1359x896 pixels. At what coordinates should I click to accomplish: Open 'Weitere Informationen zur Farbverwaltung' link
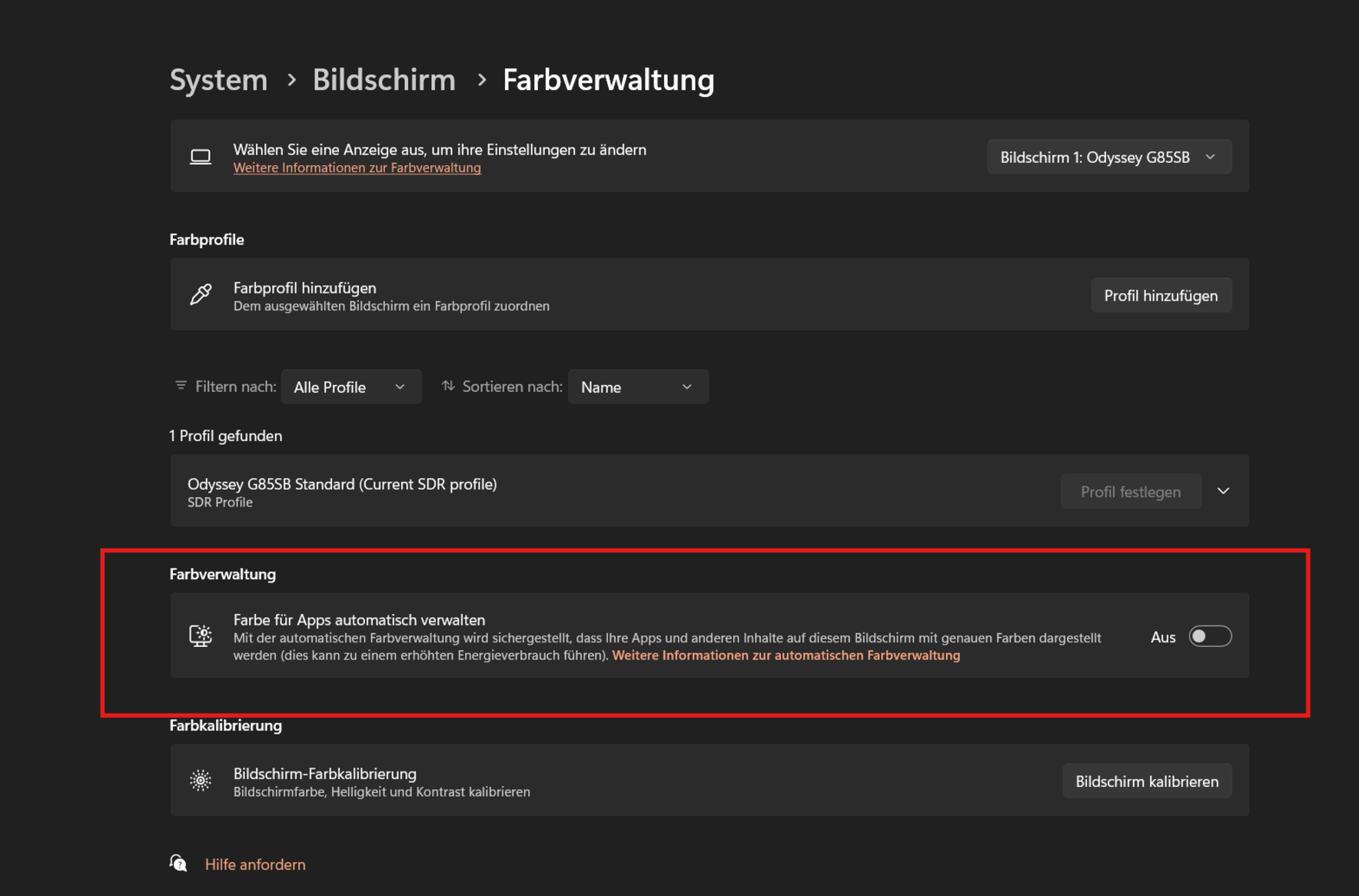tap(357, 168)
